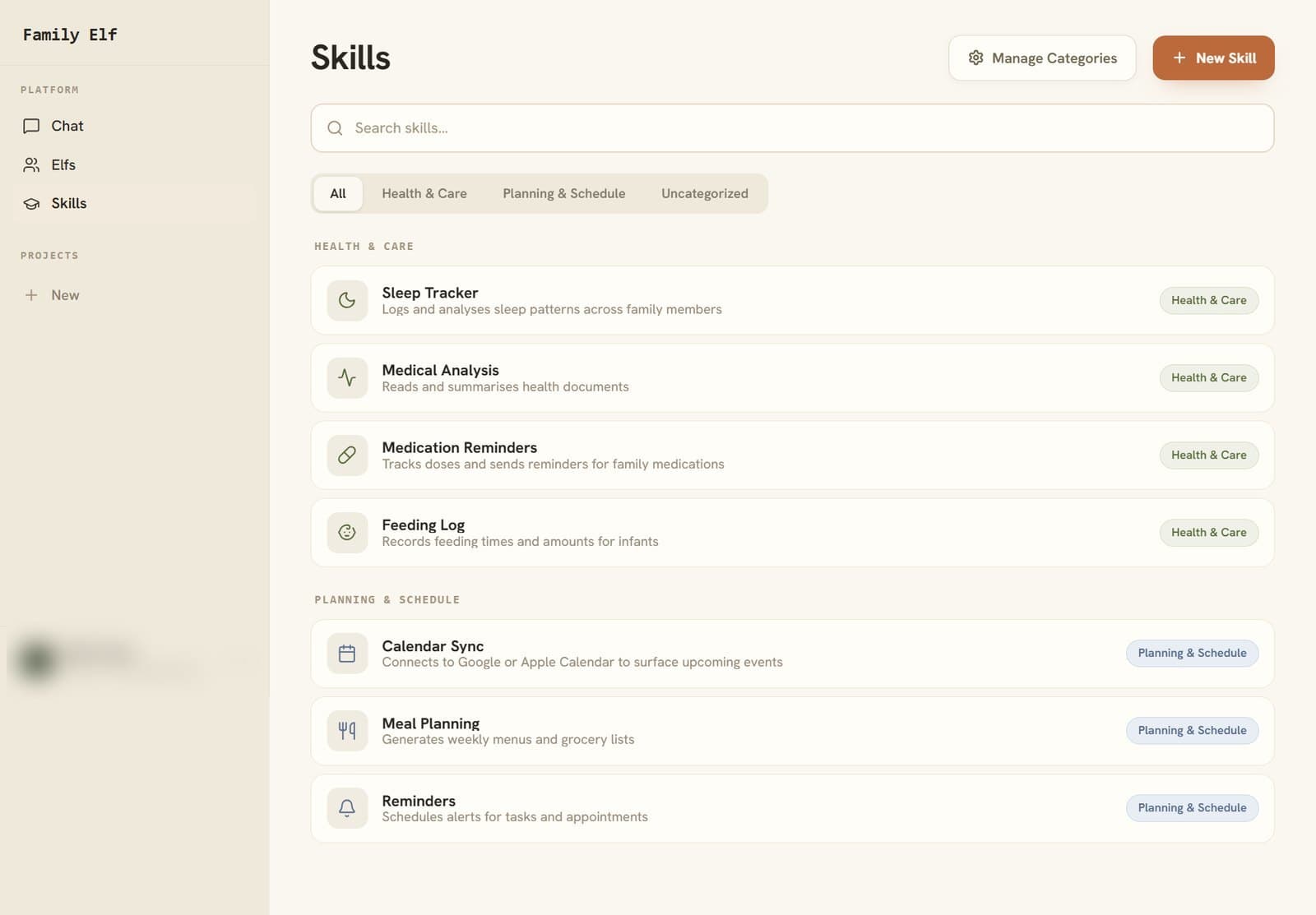This screenshot has height=915, width=1316.
Task: Click the moon icon for Sleep Tracker
Action: [347, 300]
